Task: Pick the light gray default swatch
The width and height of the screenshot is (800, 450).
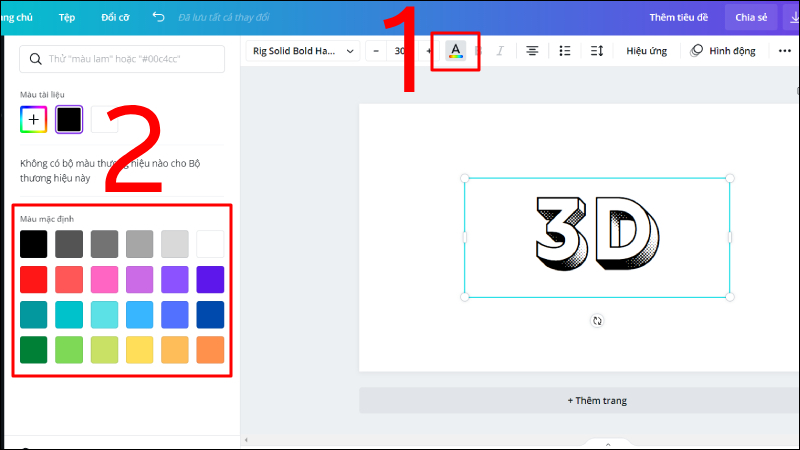Action: [x=174, y=244]
